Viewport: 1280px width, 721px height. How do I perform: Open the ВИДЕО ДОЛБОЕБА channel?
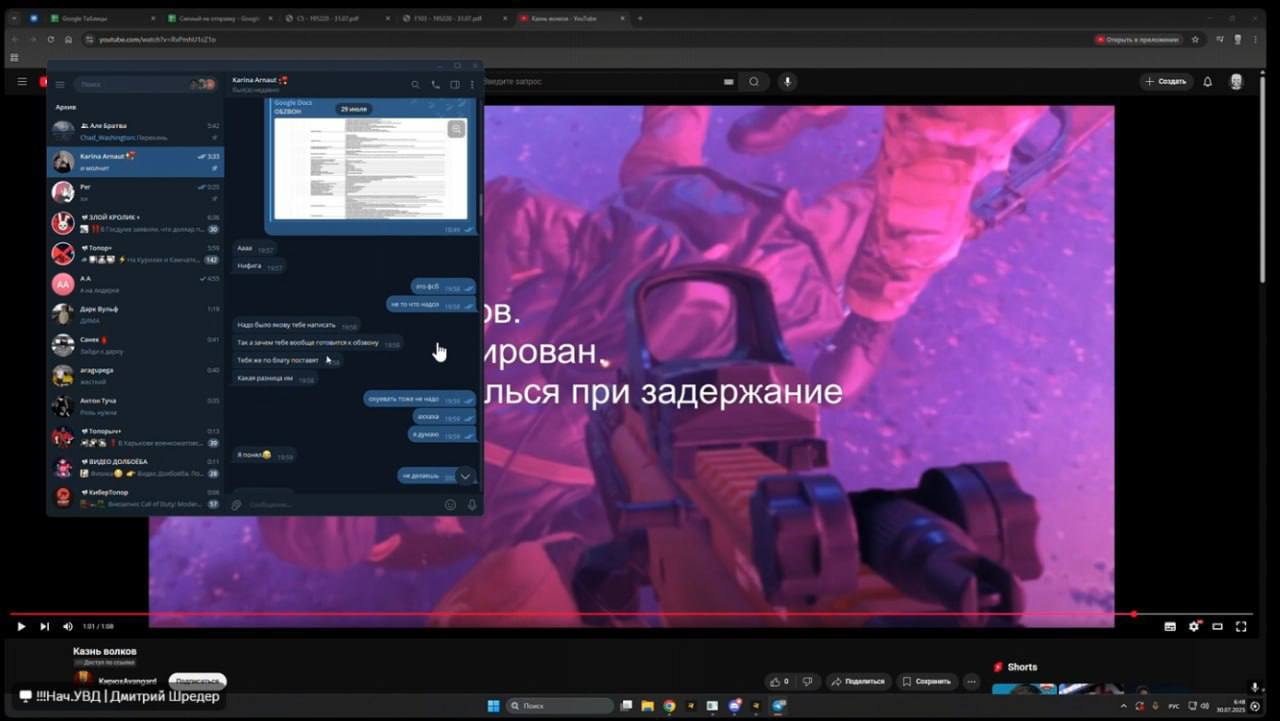click(135, 467)
